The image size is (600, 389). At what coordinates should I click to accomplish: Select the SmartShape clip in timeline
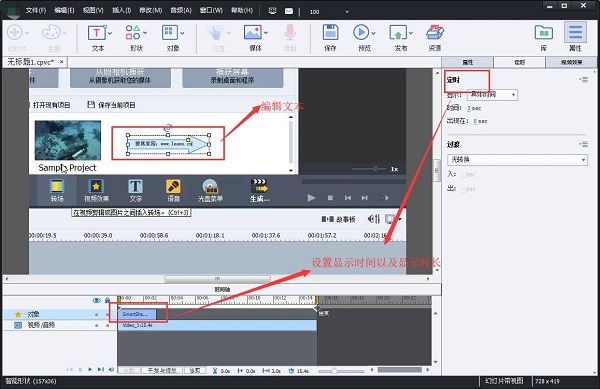pos(137,314)
